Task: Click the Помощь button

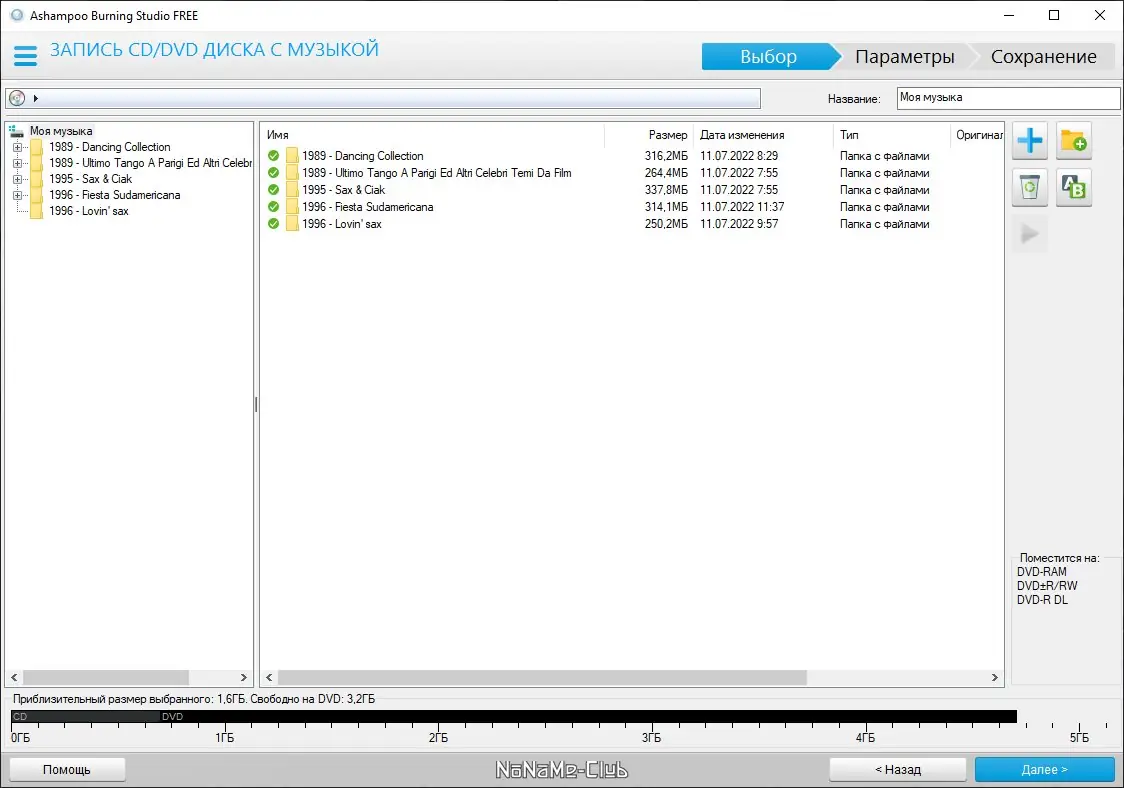Action: tap(67, 769)
